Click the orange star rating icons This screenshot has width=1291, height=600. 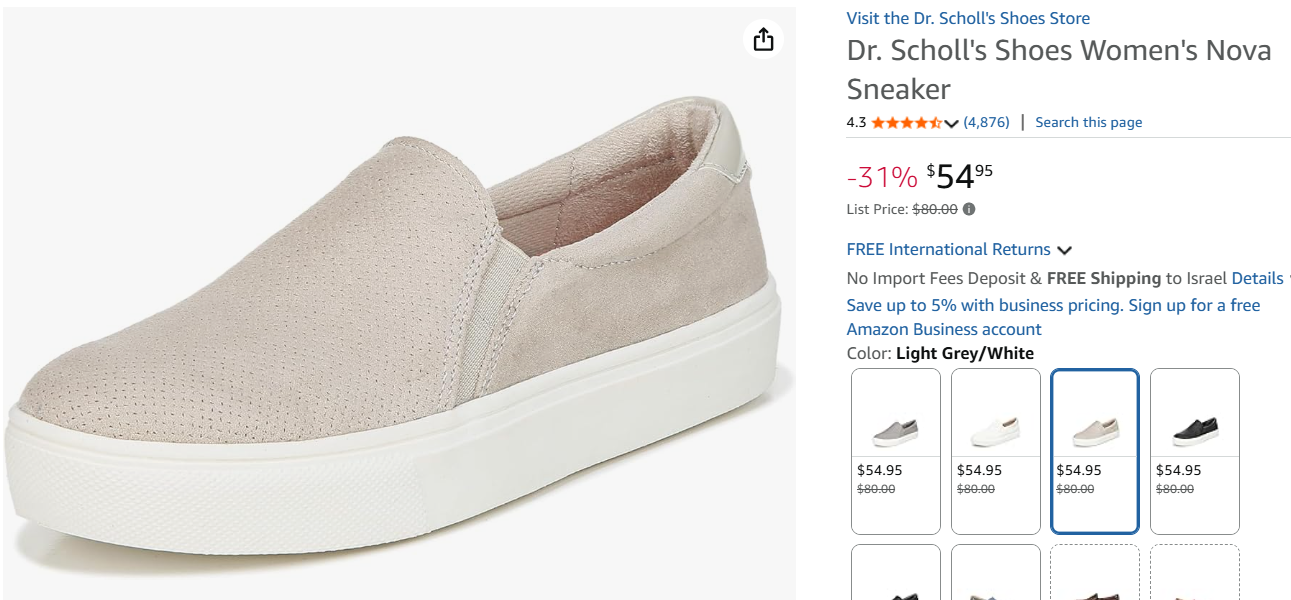tap(906, 123)
